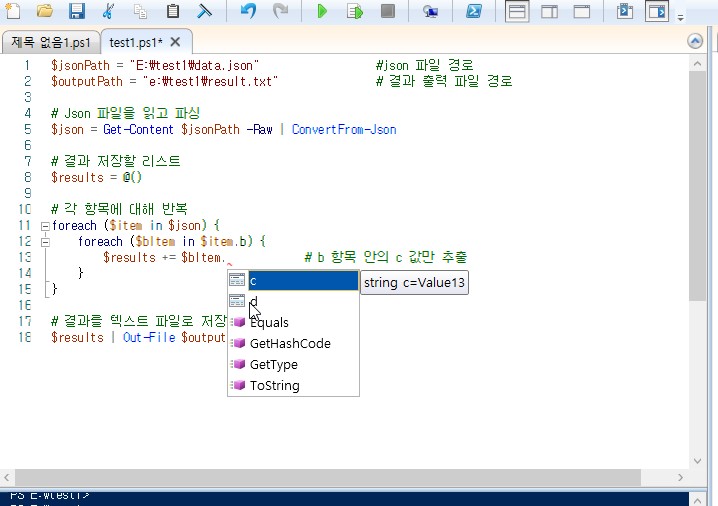718x506 pixels.
Task: Clear the console pane icon
Action: (x=204, y=10)
